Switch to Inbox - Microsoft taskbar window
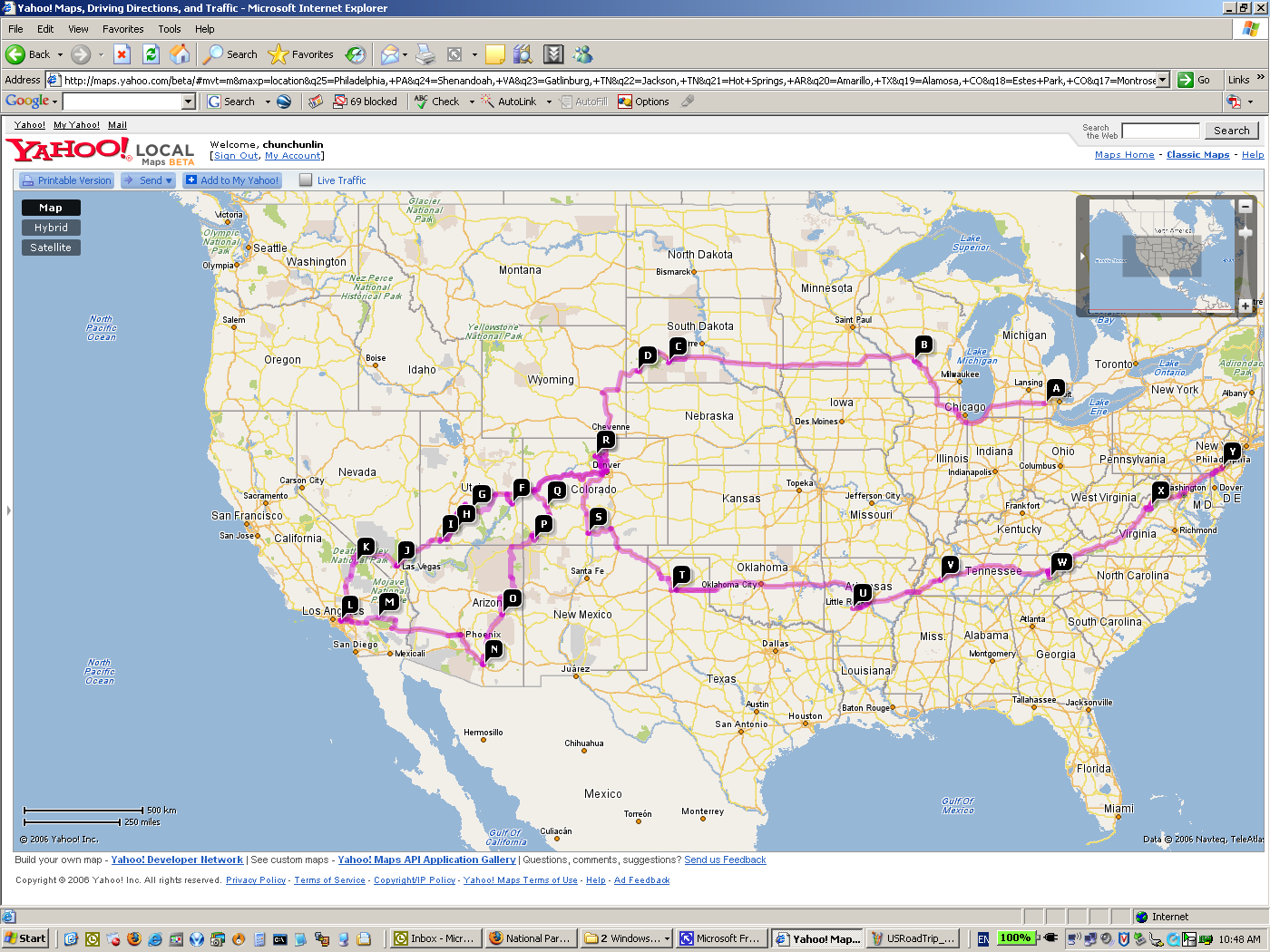 [x=435, y=938]
